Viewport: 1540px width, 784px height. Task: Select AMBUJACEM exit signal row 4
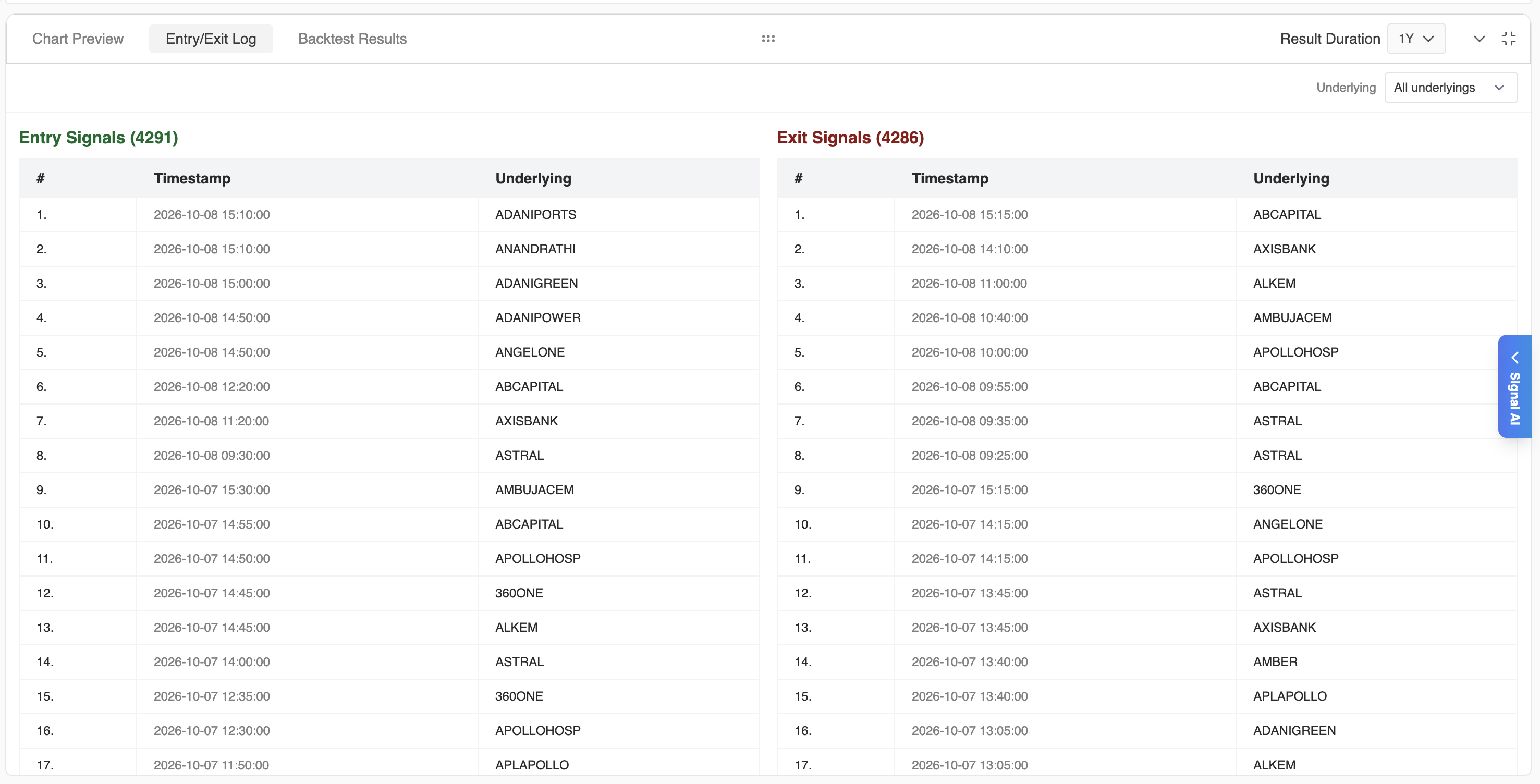[1146, 318]
